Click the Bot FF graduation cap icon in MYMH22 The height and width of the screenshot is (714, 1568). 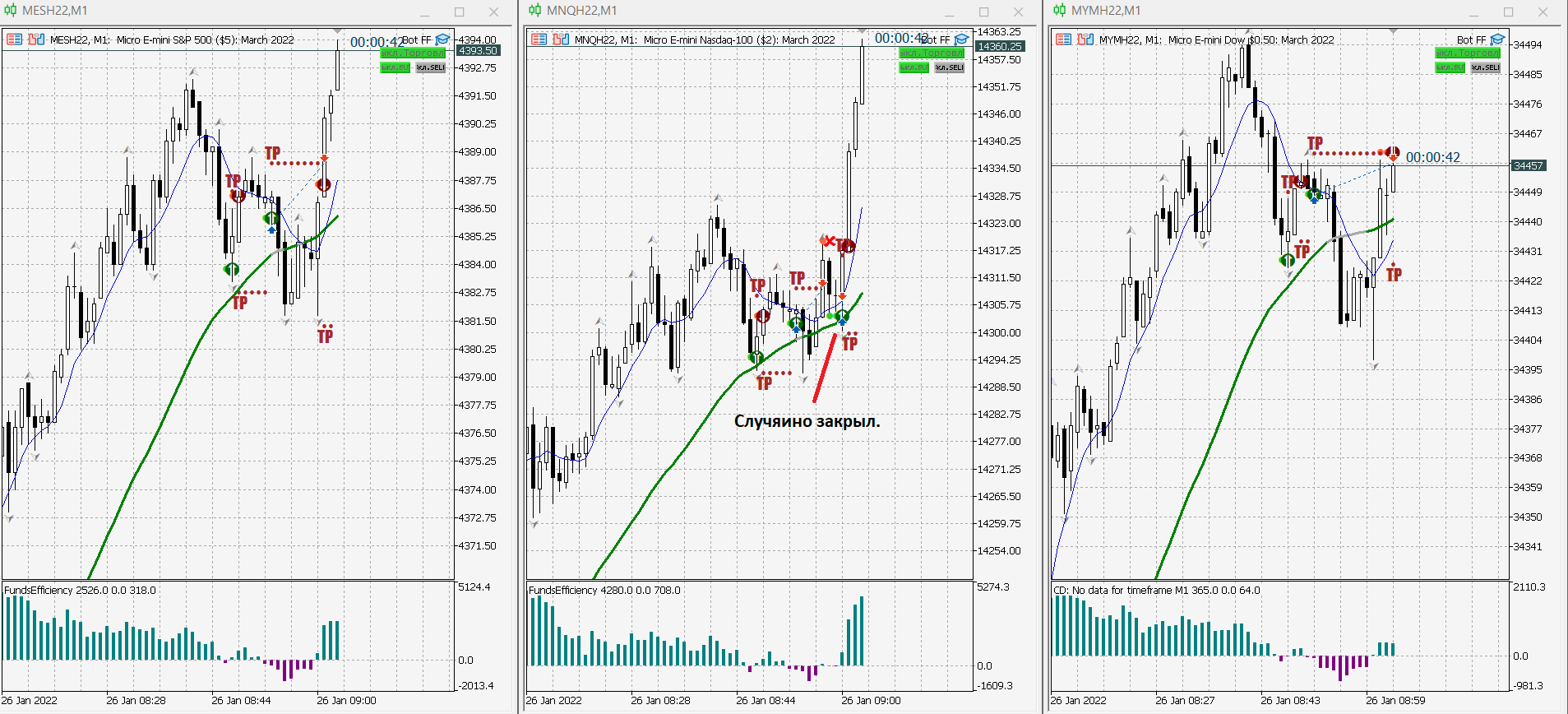tap(1496, 39)
